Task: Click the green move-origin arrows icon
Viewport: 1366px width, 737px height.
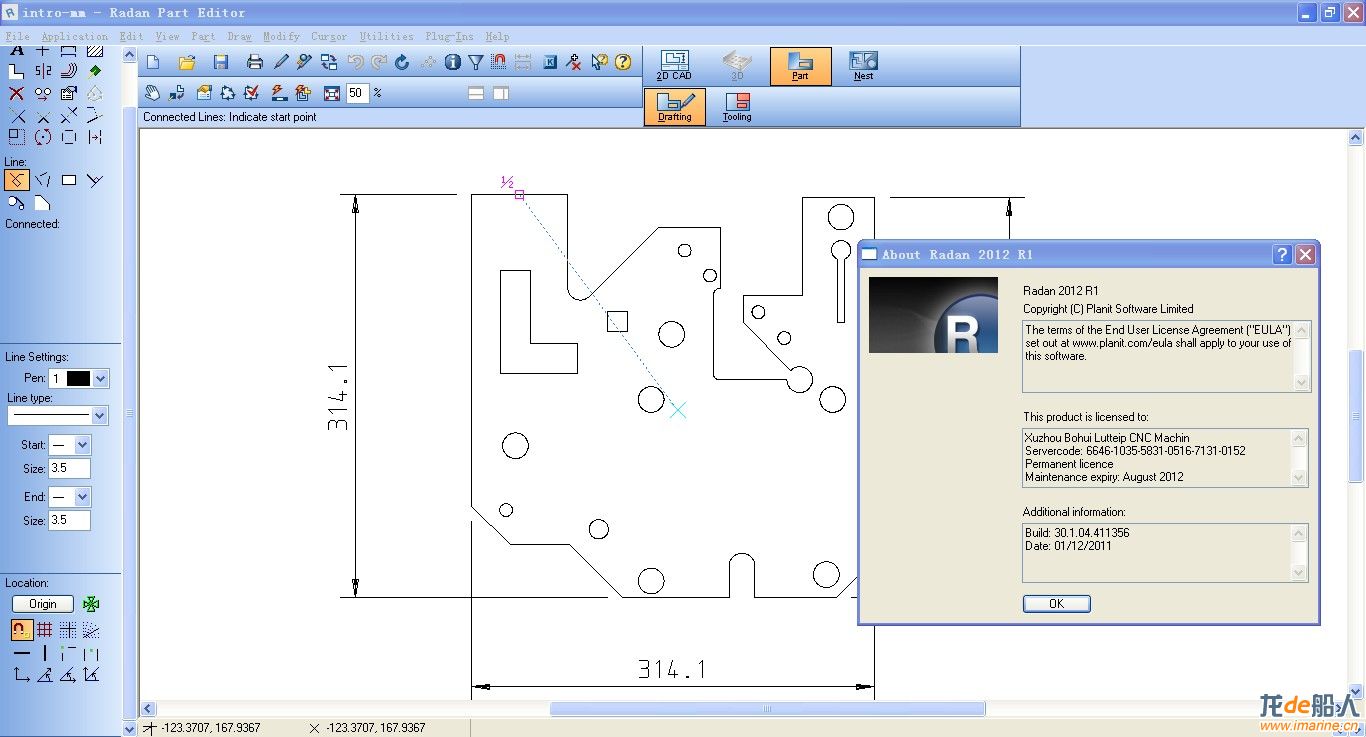Action: tap(91, 604)
